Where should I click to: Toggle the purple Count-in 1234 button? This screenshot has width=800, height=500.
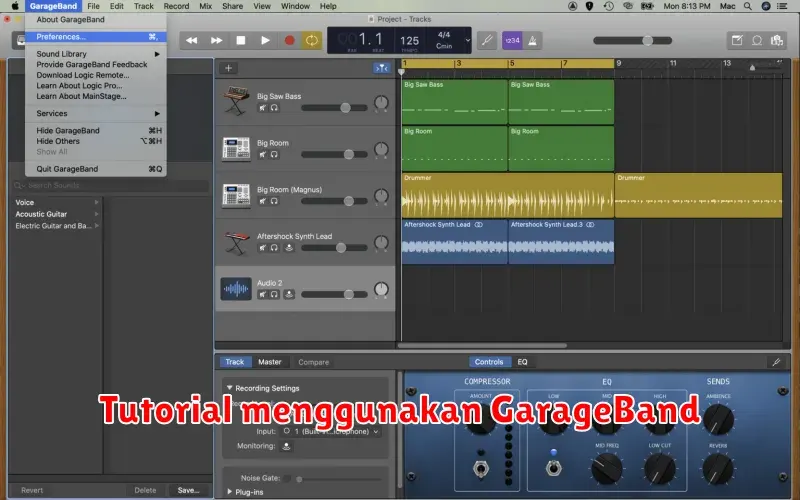click(x=512, y=40)
